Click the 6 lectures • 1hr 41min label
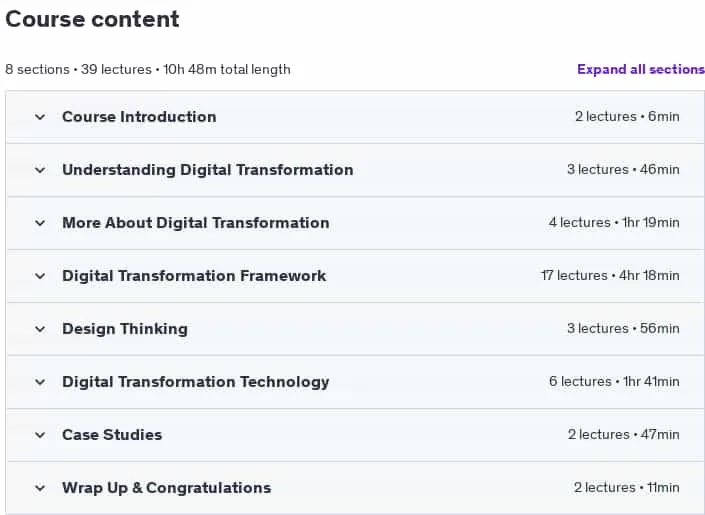Image resolution: width=705 pixels, height=515 pixels. 614,381
